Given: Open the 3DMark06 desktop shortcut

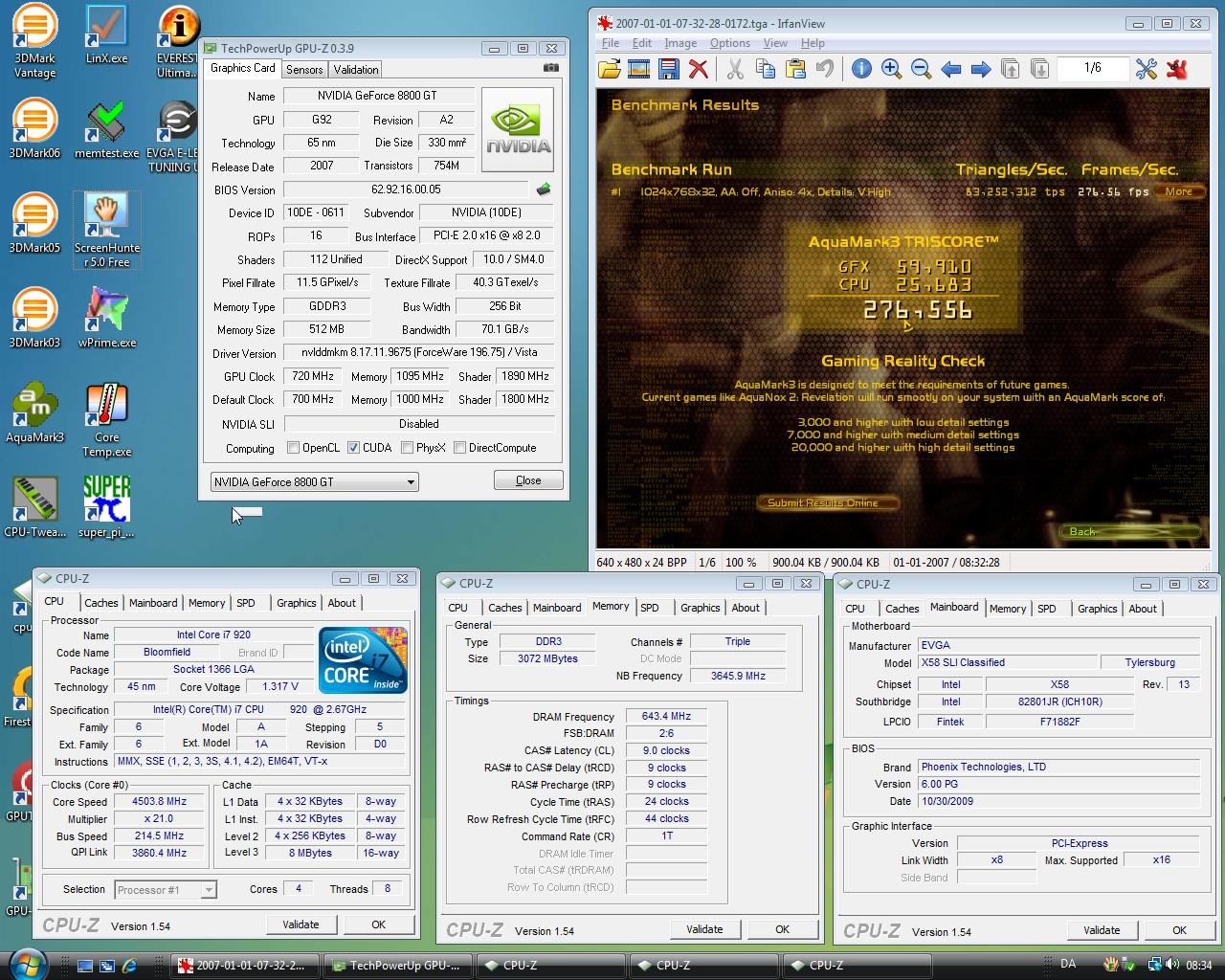Looking at the screenshot, I should (x=34, y=128).
